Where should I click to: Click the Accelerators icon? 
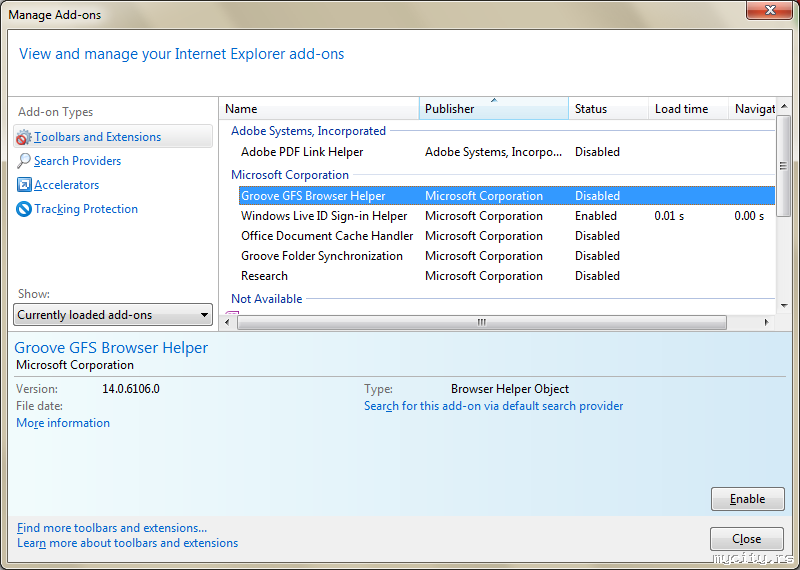[x=24, y=185]
